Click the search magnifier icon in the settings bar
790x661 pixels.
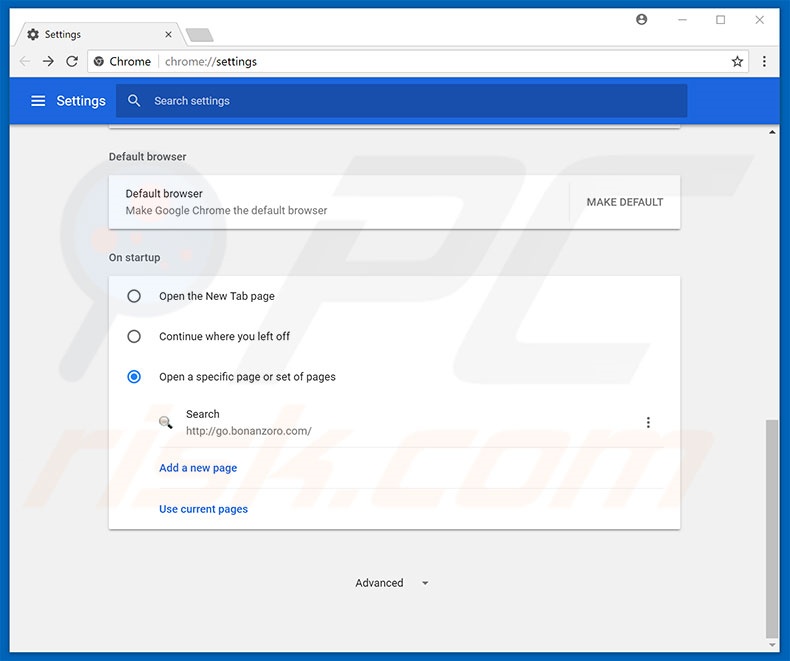134,101
